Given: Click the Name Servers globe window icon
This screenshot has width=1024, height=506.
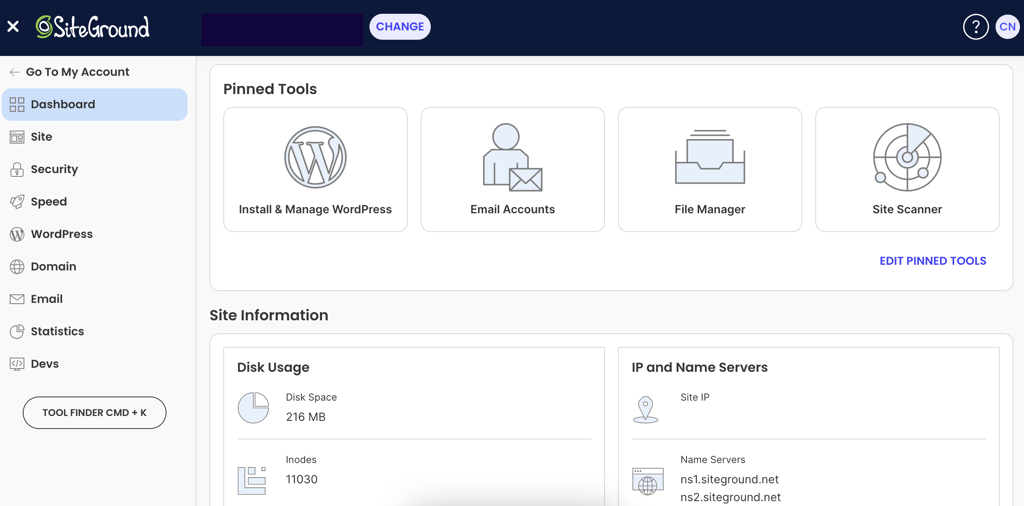Looking at the screenshot, I should 647,481.
